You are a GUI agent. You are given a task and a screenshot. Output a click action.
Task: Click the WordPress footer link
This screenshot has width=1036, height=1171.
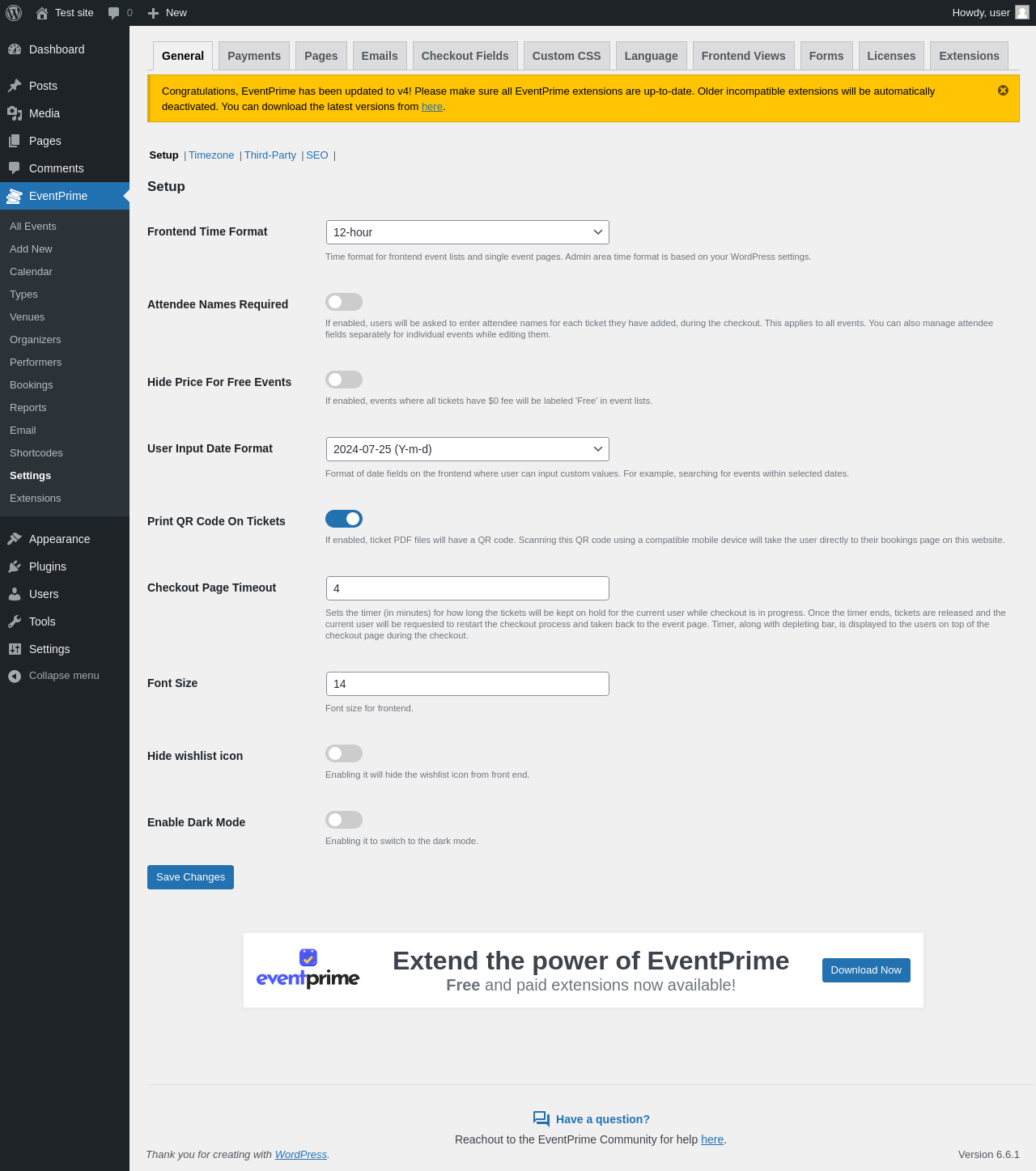(301, 1155)
